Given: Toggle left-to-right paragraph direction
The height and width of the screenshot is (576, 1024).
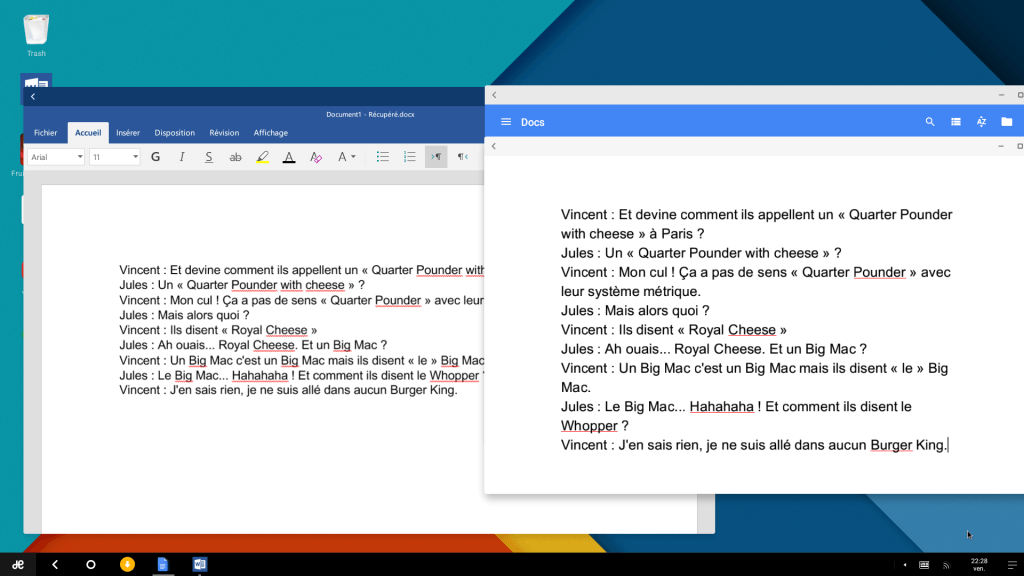Looking at the screenshot, I should pyautogui.click(x=436, y=157).
